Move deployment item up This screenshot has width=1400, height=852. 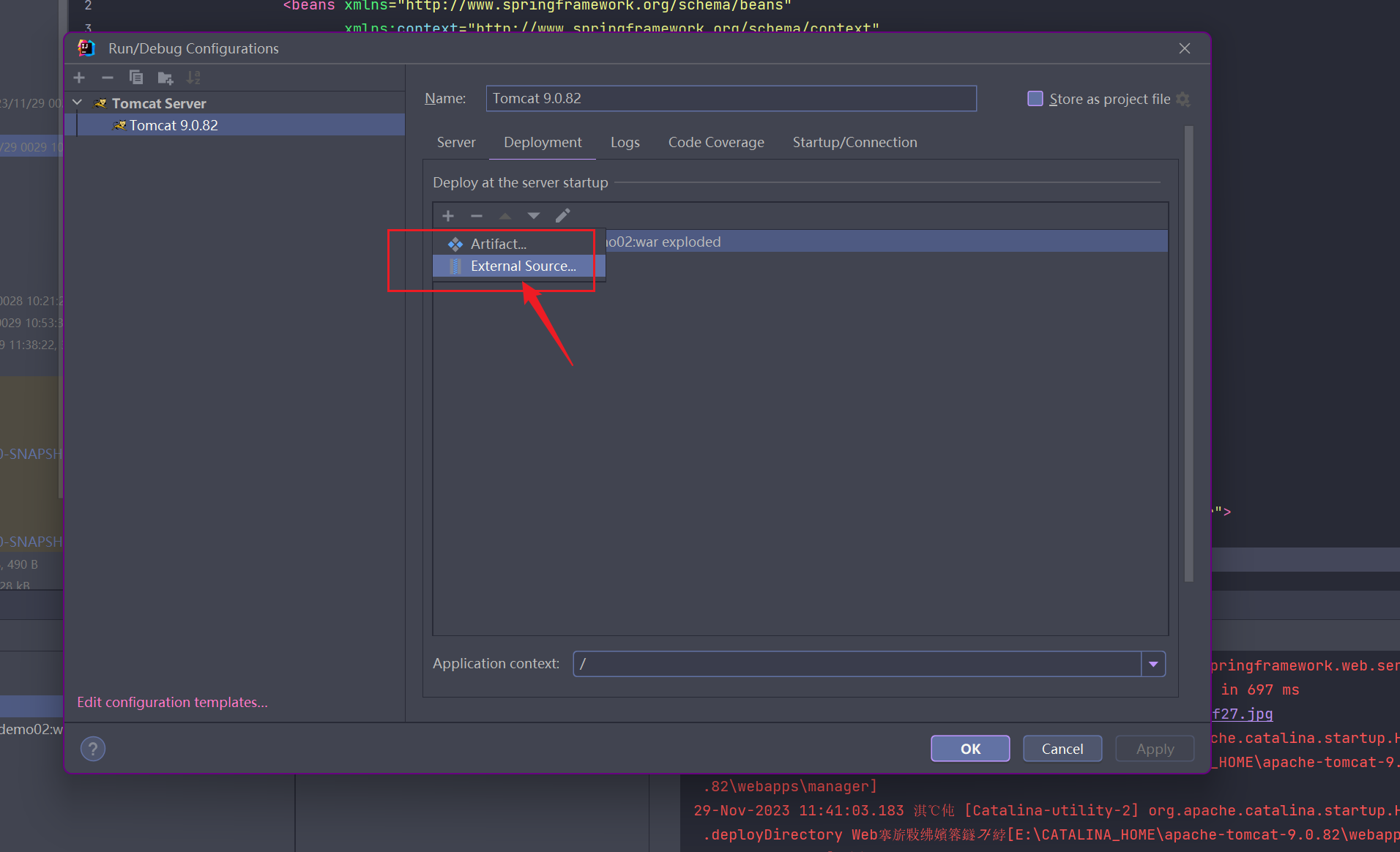505,216
